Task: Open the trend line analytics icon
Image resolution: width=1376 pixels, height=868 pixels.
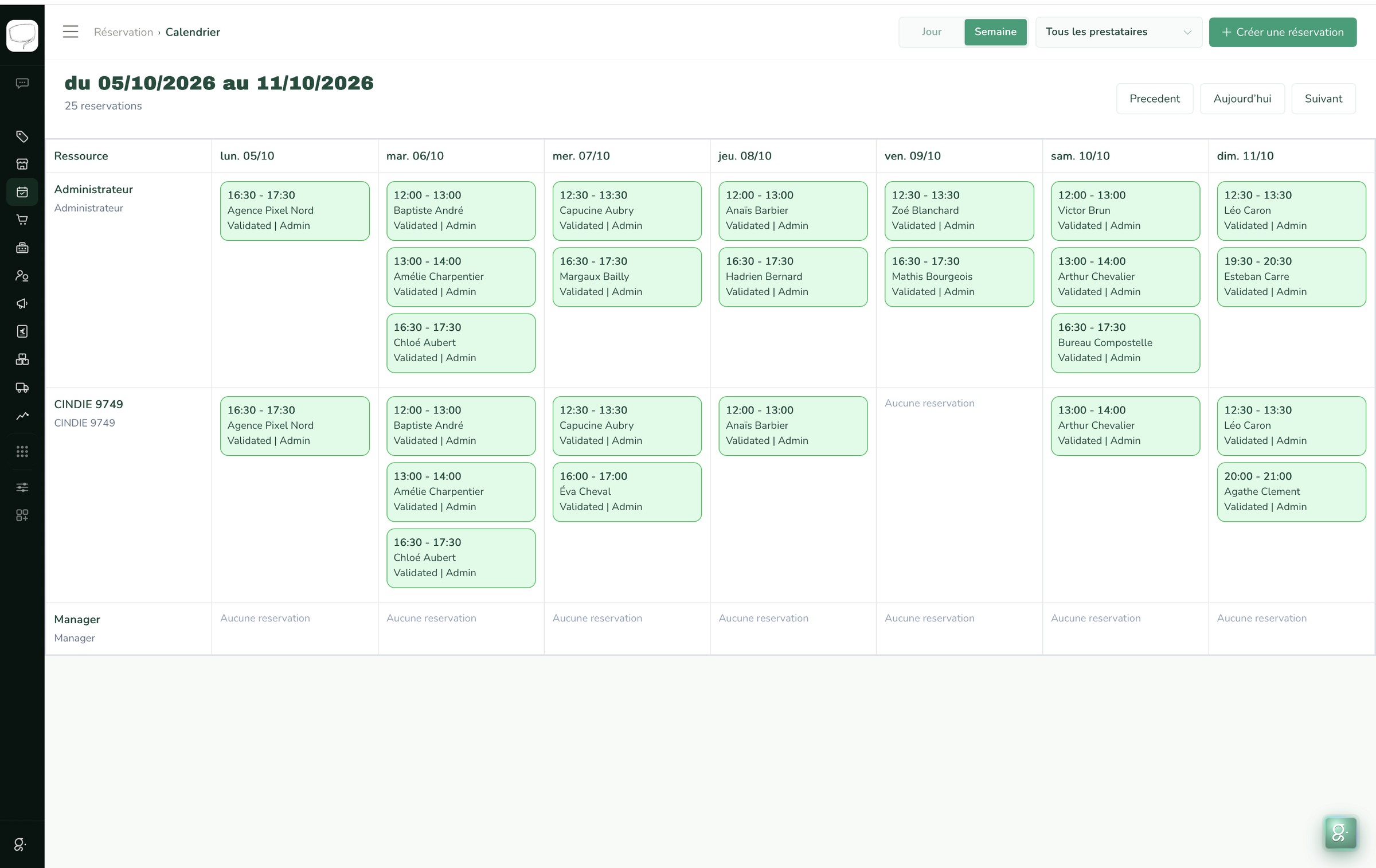Action: click(22, 416)
